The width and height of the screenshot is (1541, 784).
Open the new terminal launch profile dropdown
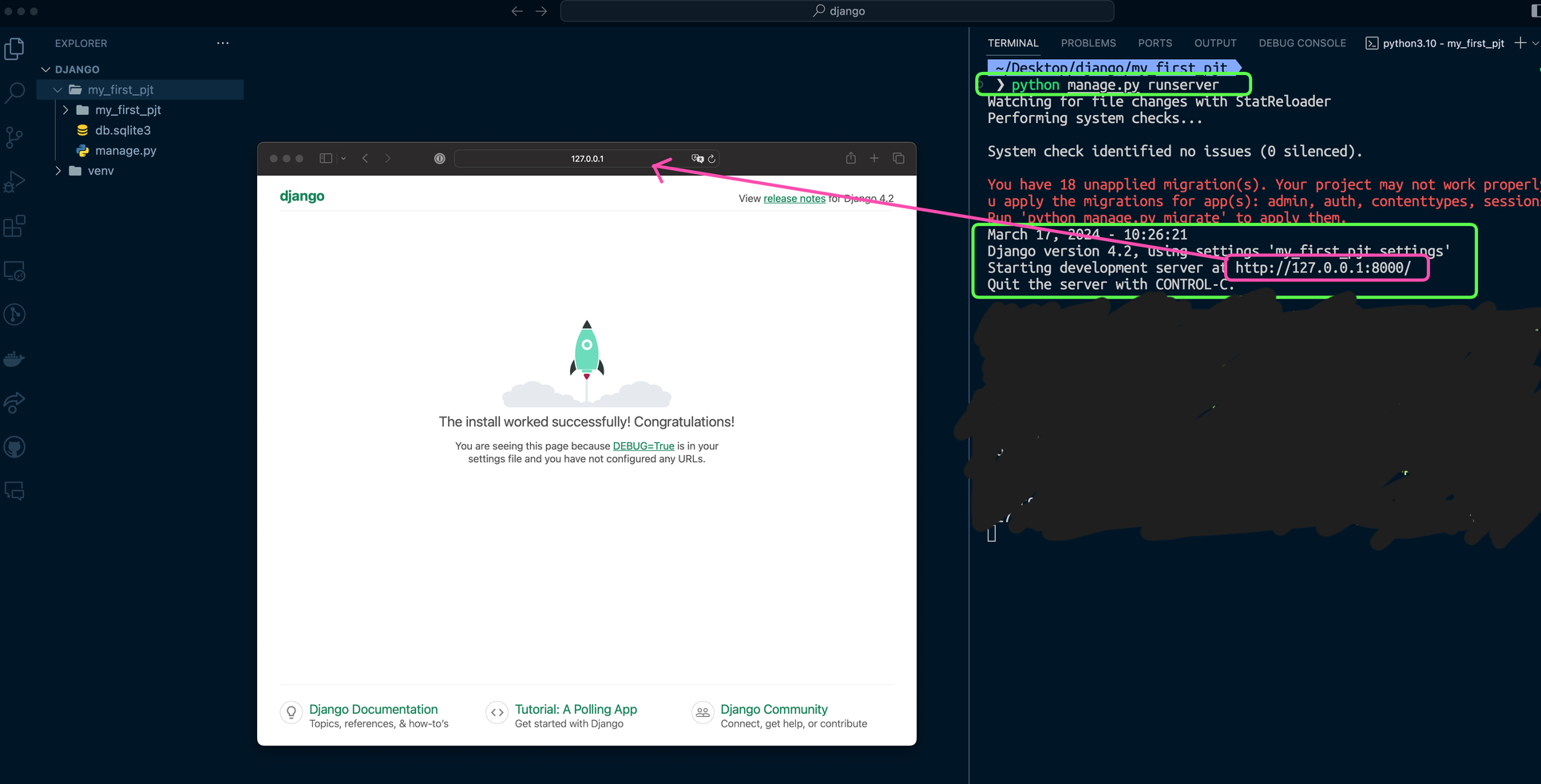point(1535,43)
